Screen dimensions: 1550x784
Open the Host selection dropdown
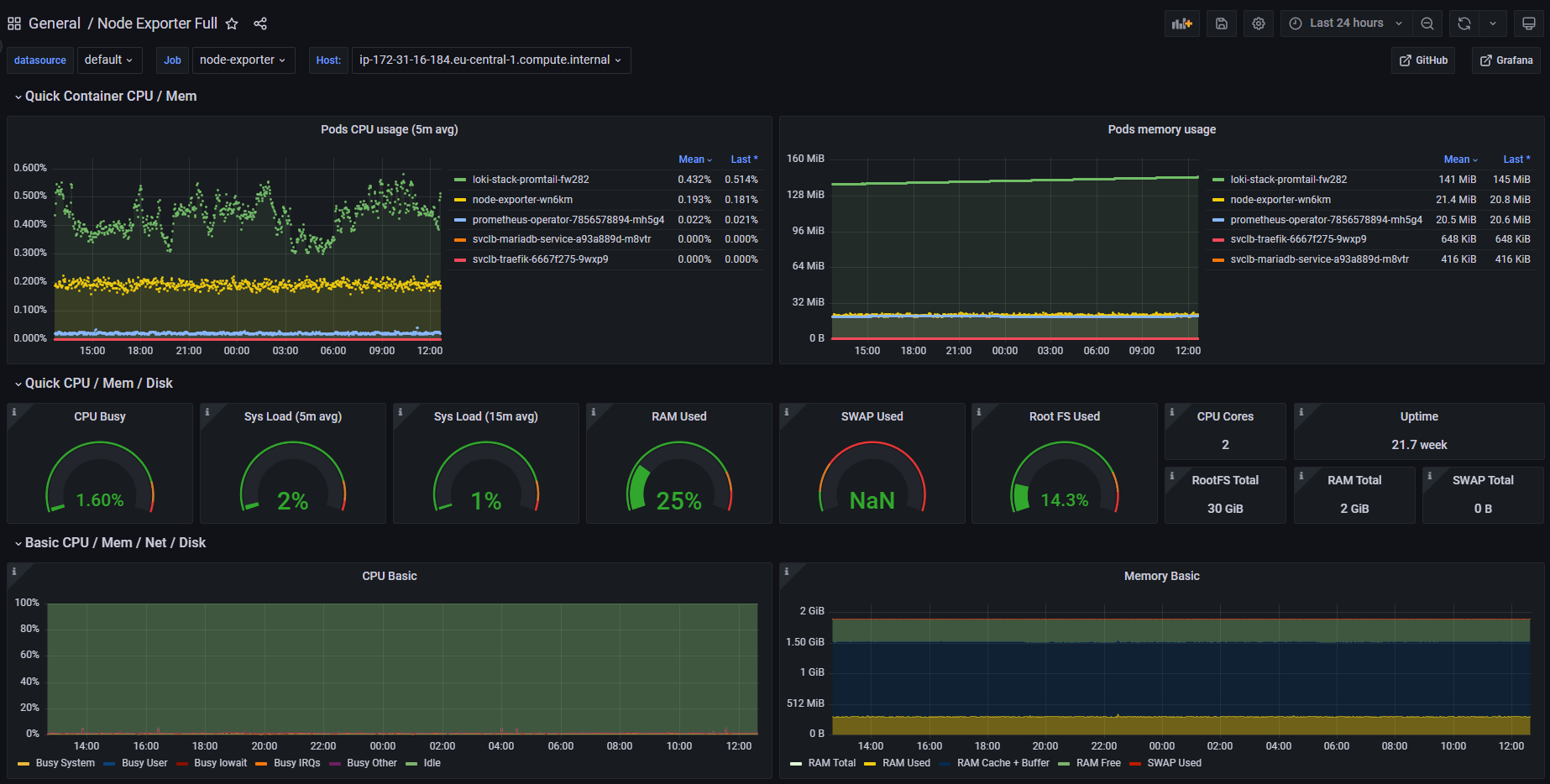tap(491, 60)
